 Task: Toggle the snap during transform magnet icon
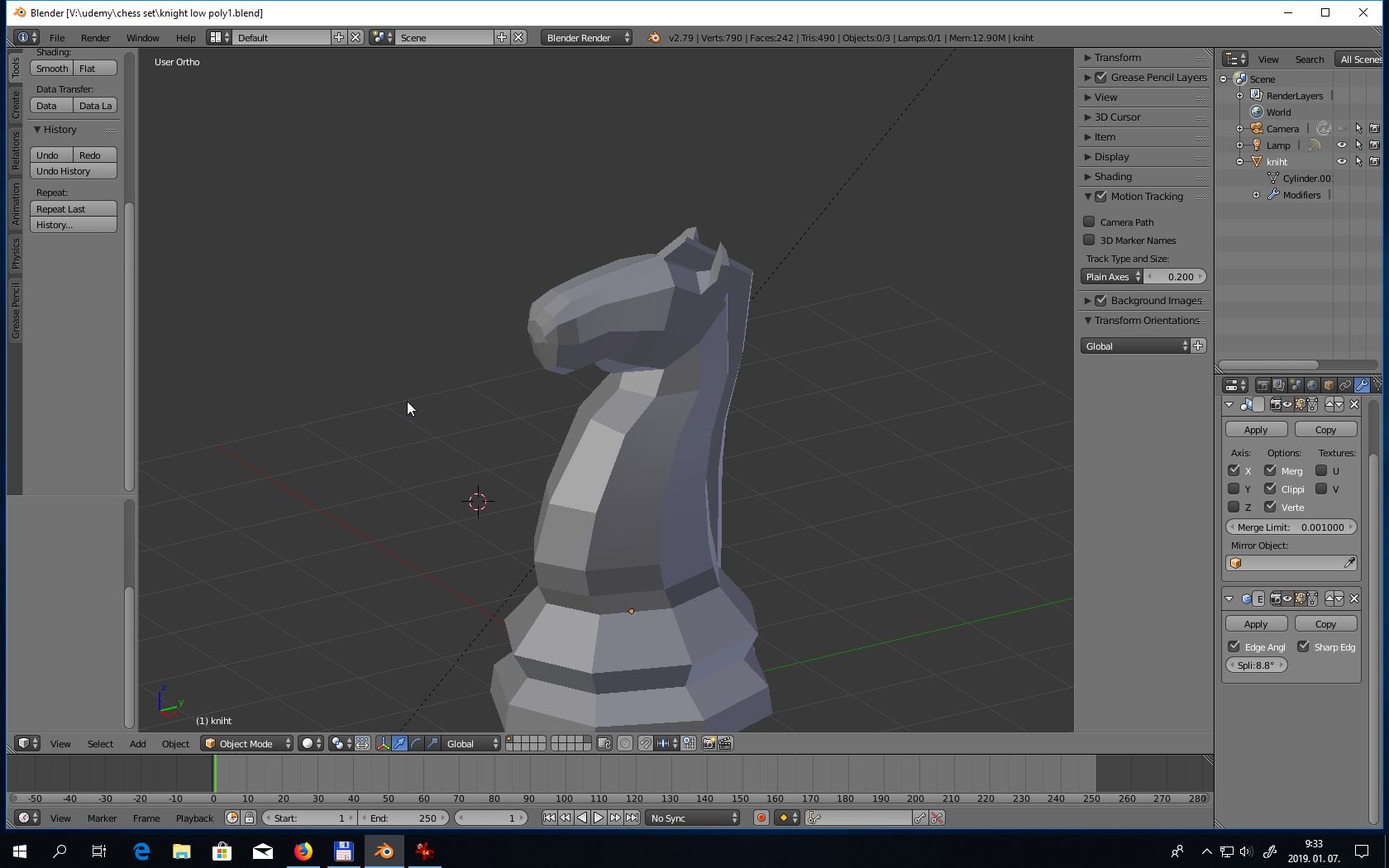(x=645, y=744)
